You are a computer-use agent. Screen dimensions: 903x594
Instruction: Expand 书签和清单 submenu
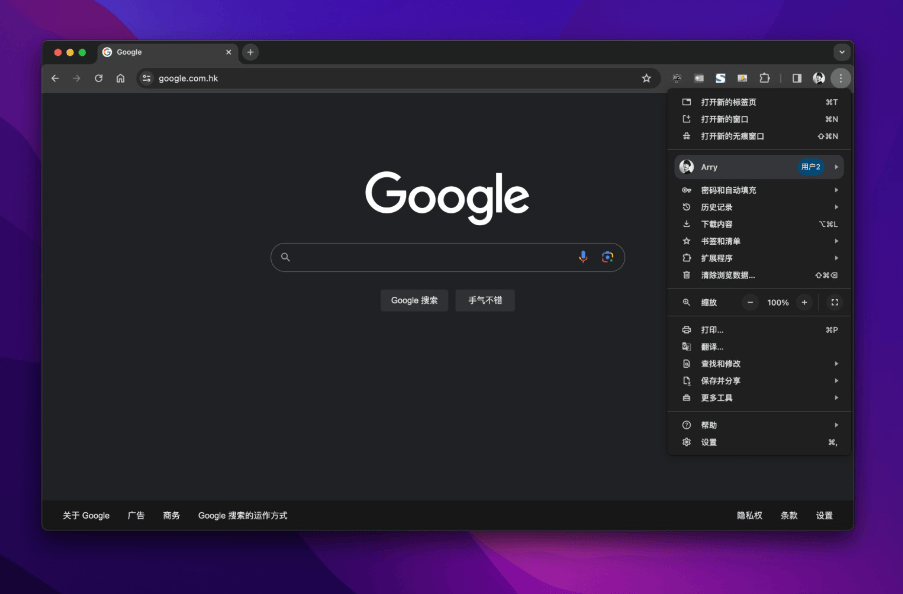(x=759, y=241)
